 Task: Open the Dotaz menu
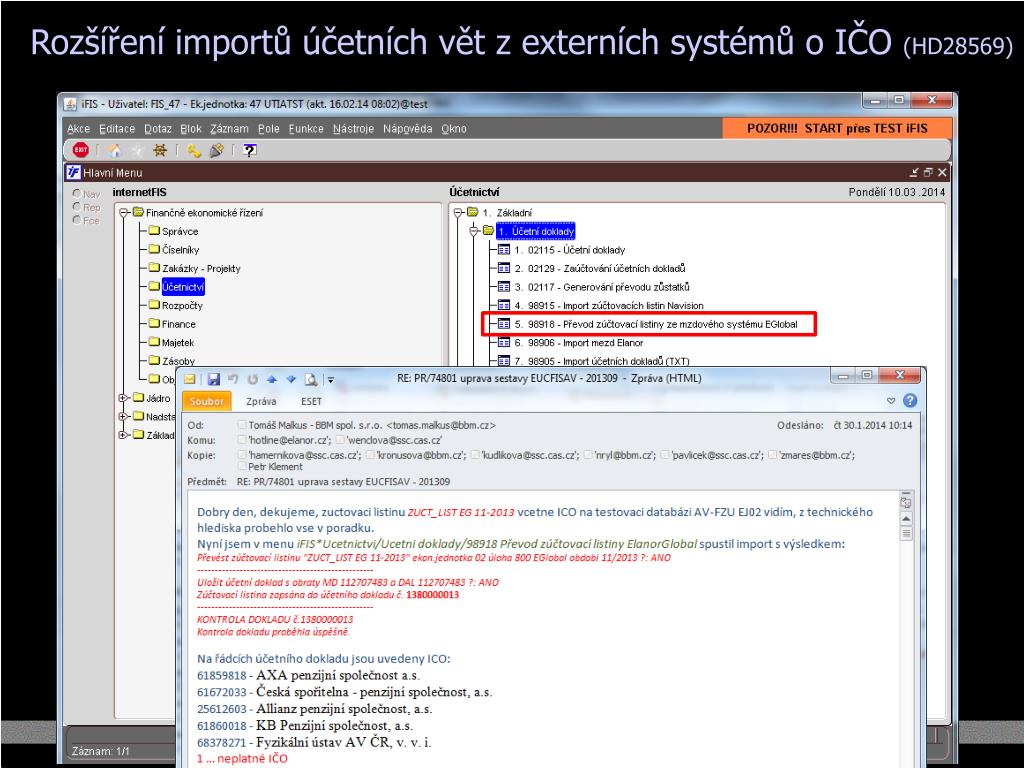point(157,129)
